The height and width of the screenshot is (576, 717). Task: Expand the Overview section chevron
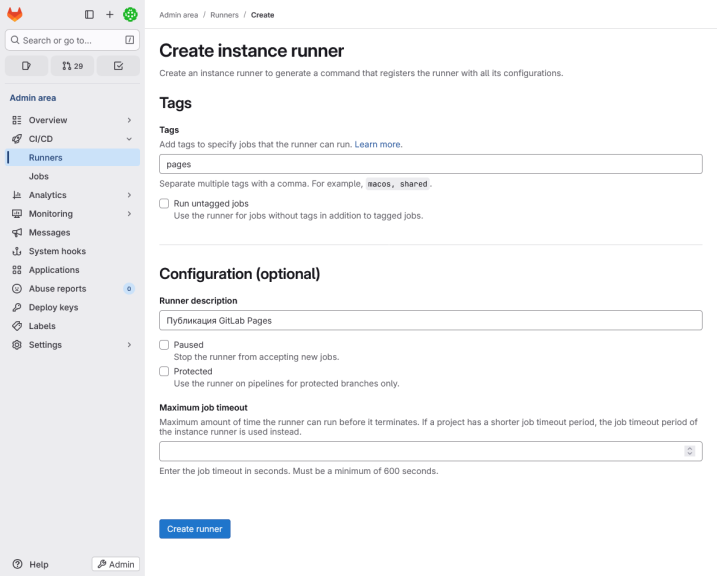pos(129,120)
